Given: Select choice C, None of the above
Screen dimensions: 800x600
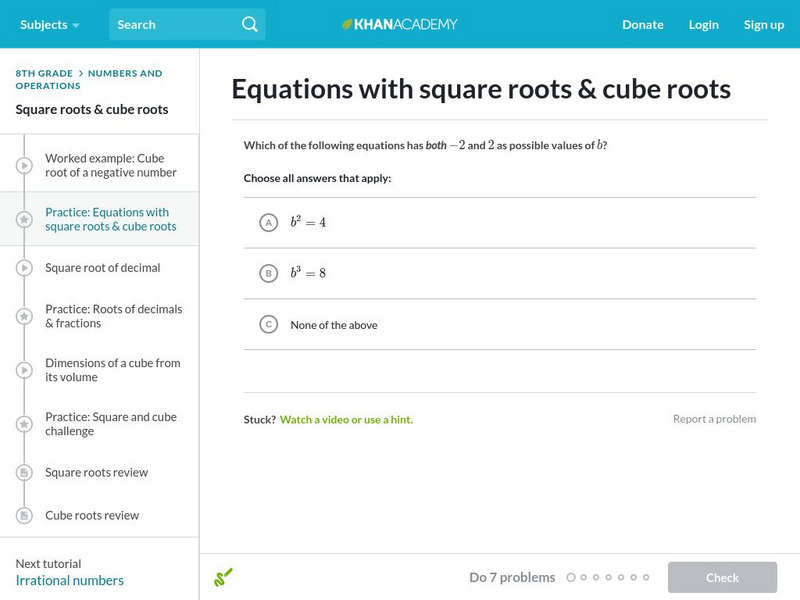Looking at the screenshot, I should pos(268,324).
